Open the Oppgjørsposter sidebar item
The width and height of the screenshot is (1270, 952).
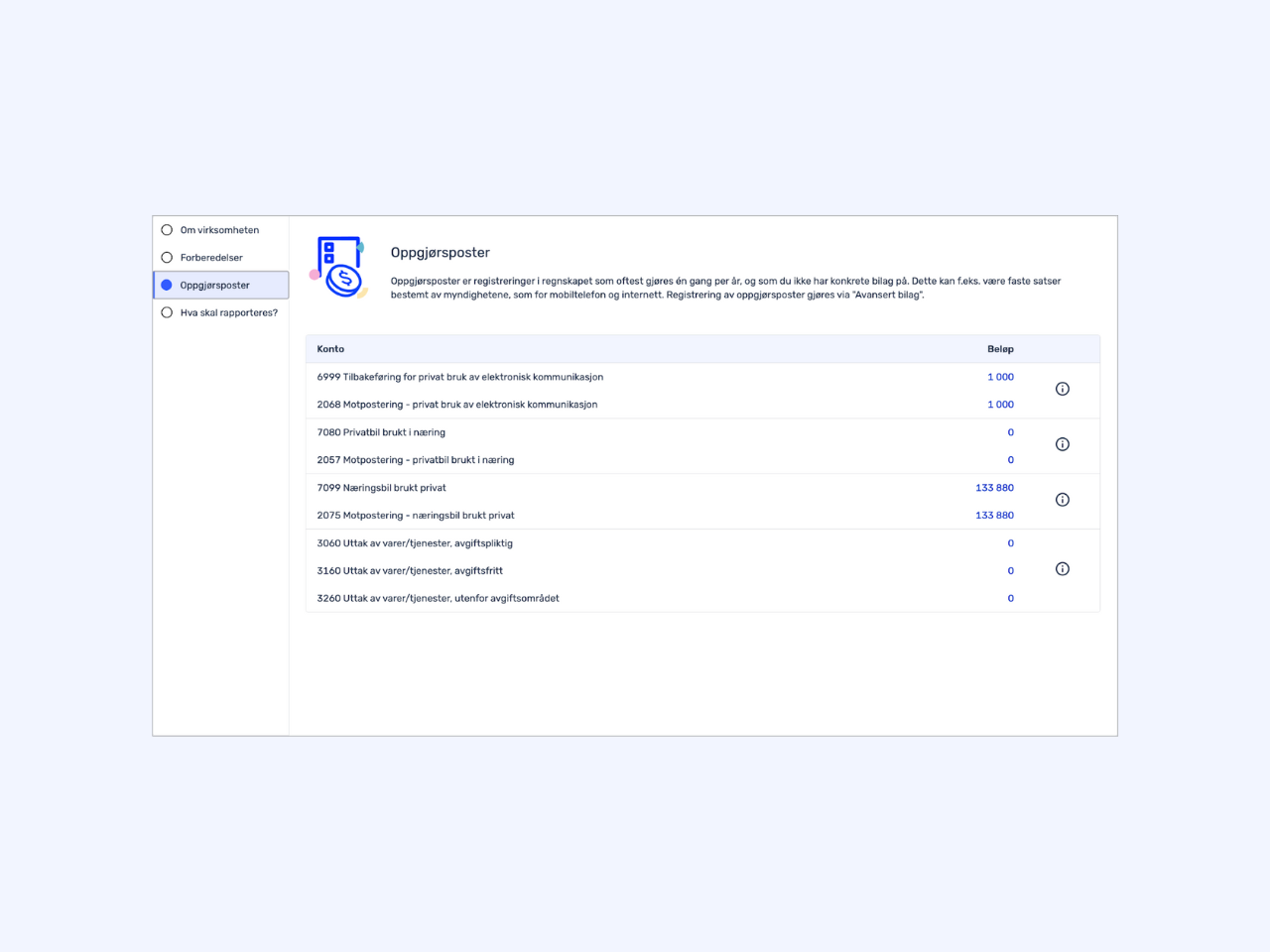pyautogui.click(x=220, y=286)
